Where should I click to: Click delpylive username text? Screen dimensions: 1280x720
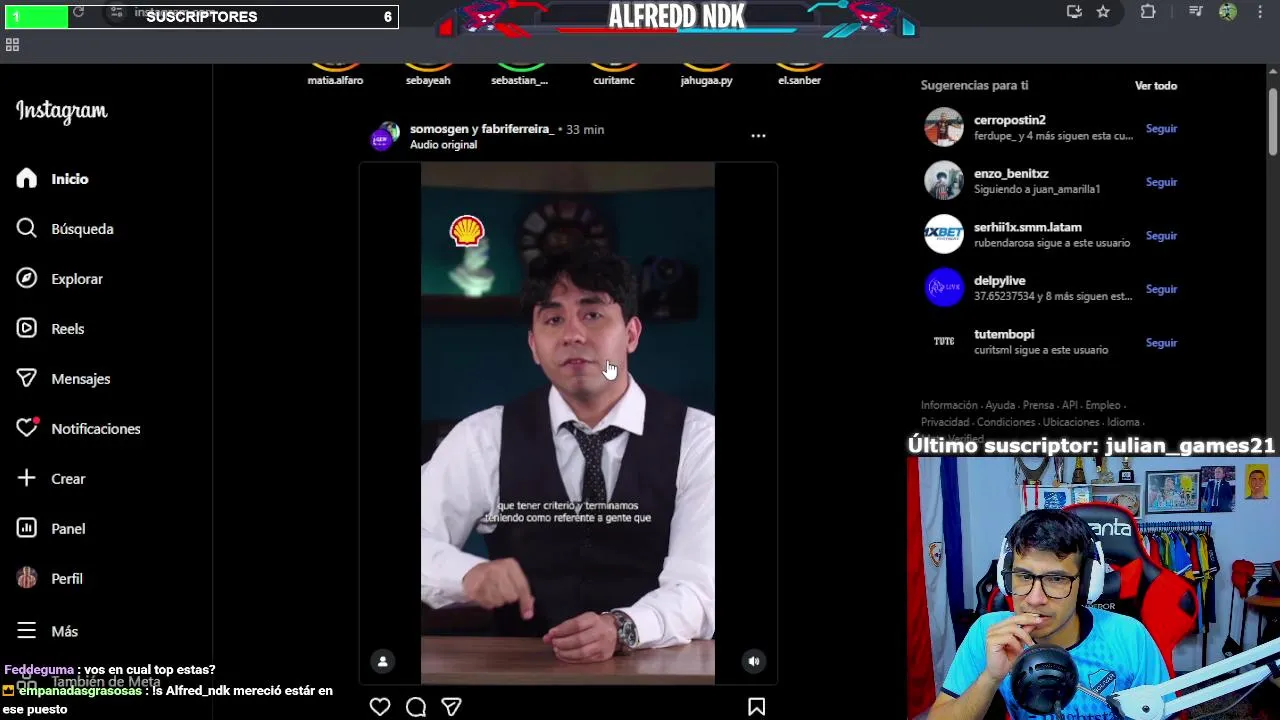tap(1000, 281)
